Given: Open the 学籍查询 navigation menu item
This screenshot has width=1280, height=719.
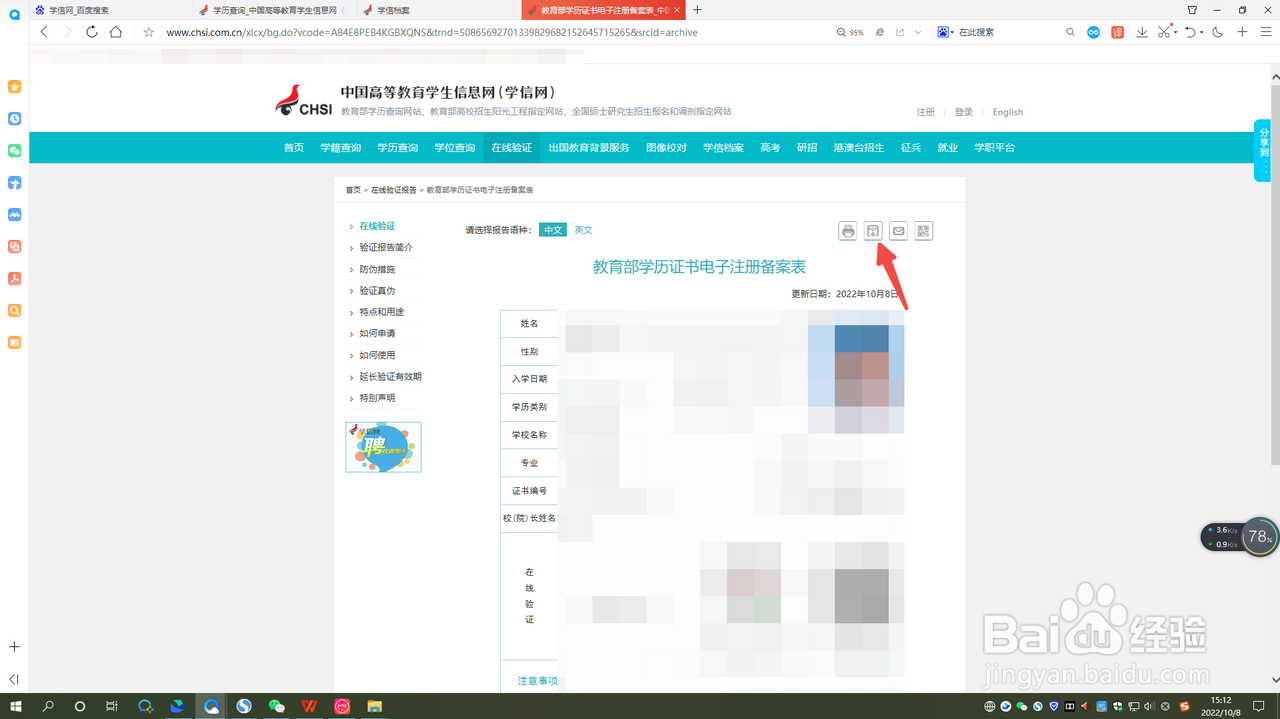Looking at the screenshot, I should coord(340,147).
